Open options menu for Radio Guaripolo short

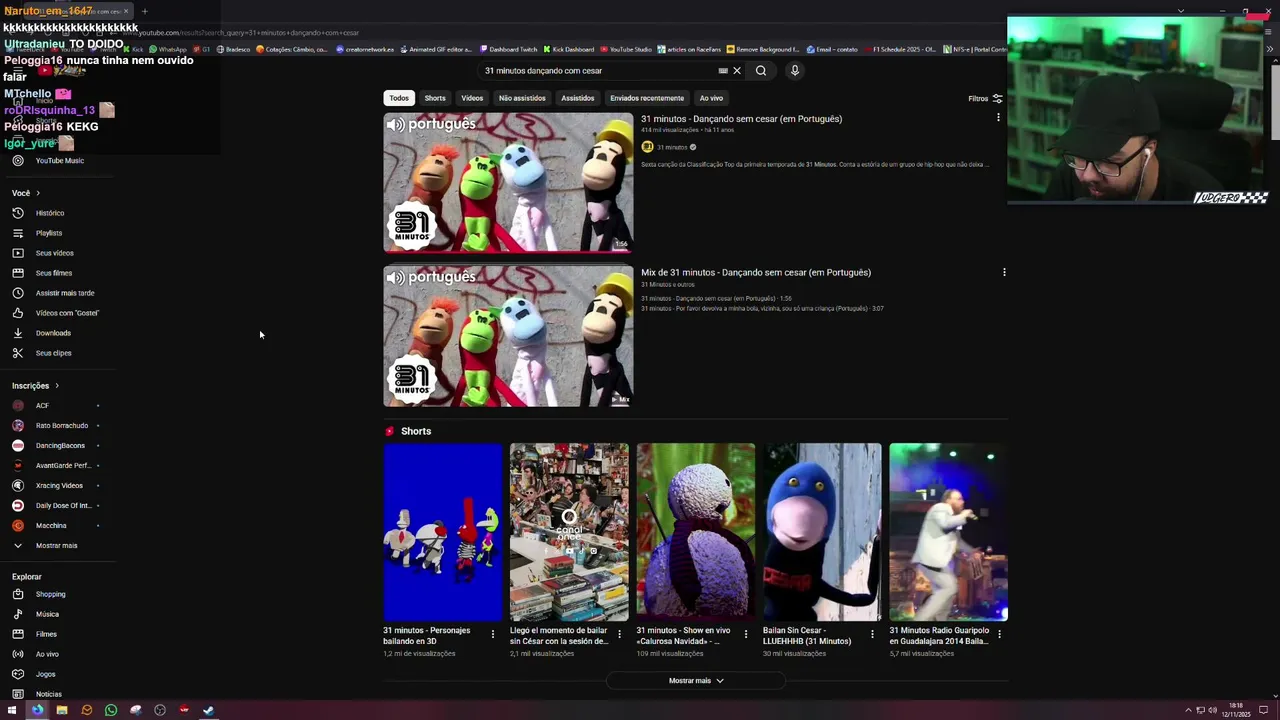click(x=999, y=634)
